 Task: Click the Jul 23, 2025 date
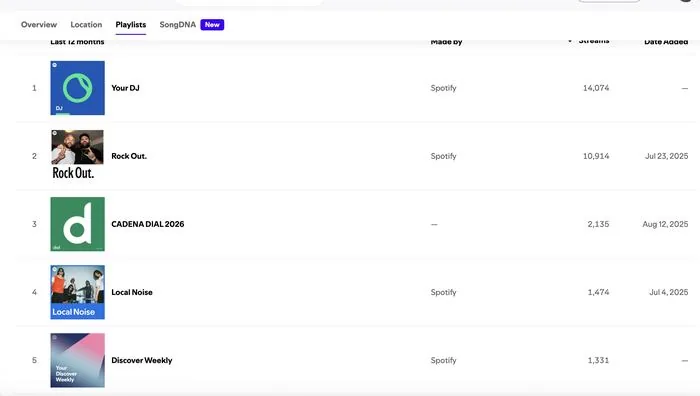point(667,156)
